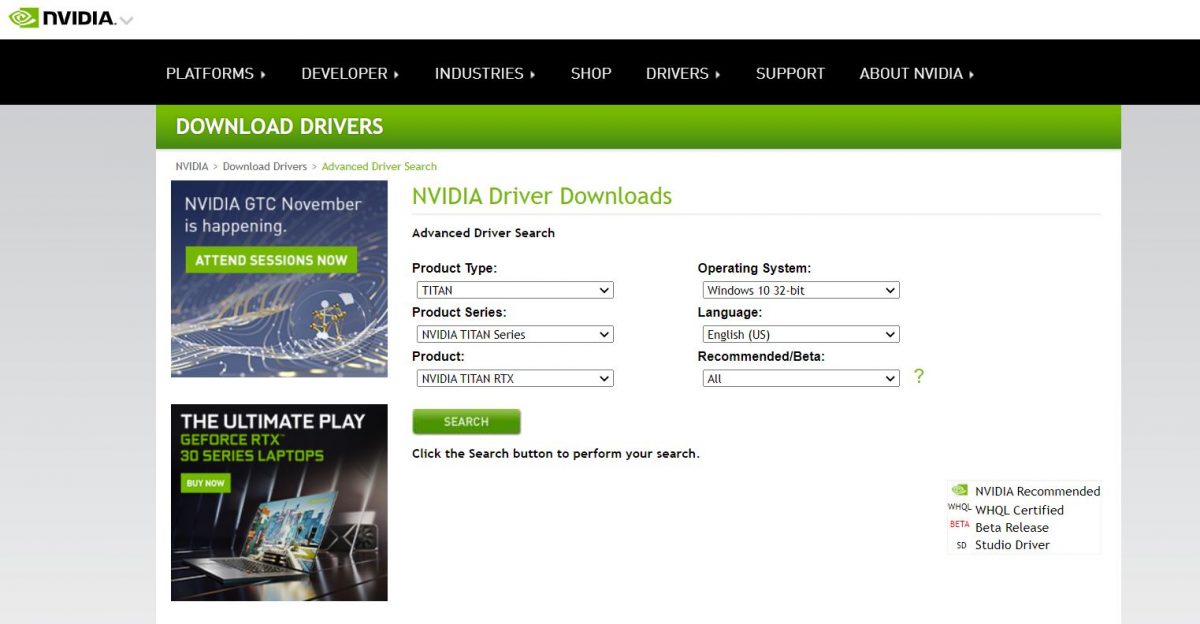Click the 'Click the Search button' instruction text

coord(556,453)
